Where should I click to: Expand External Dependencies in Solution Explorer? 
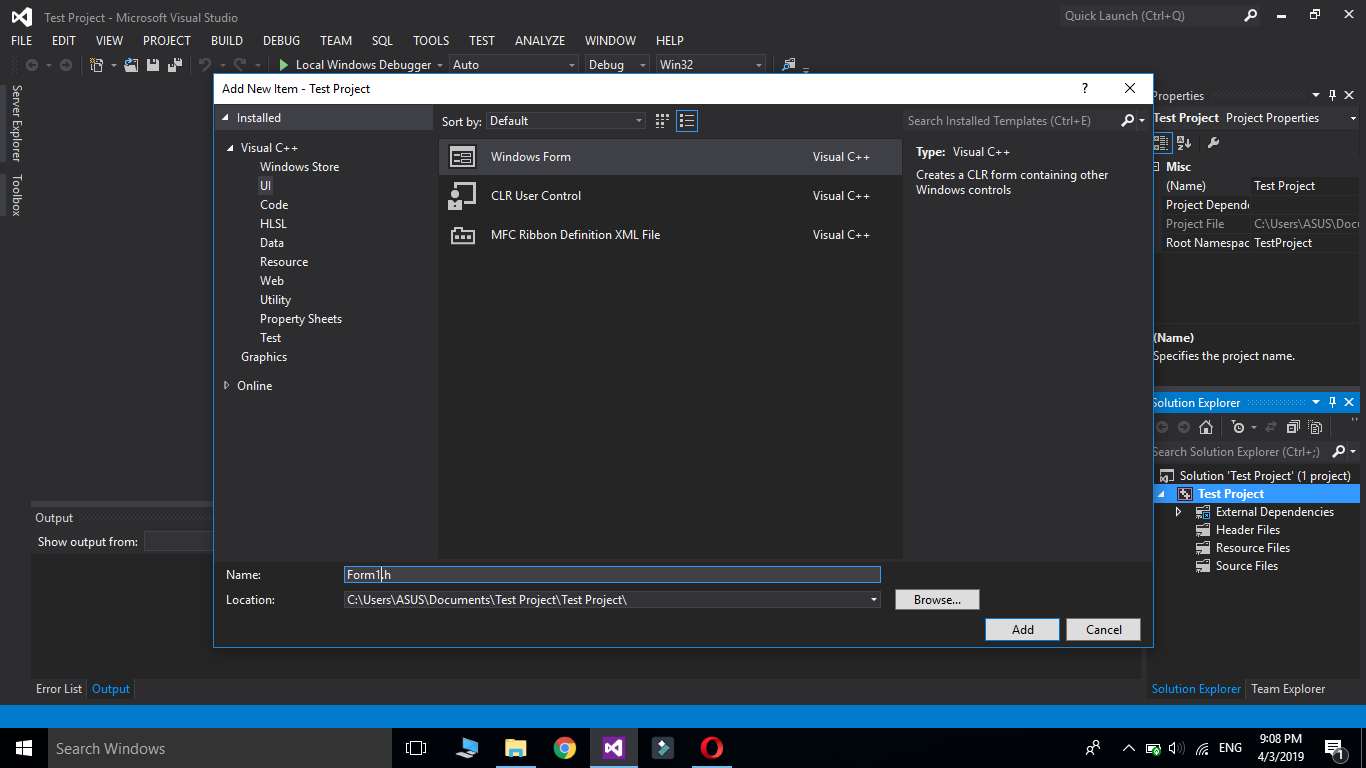(1177, 511)
